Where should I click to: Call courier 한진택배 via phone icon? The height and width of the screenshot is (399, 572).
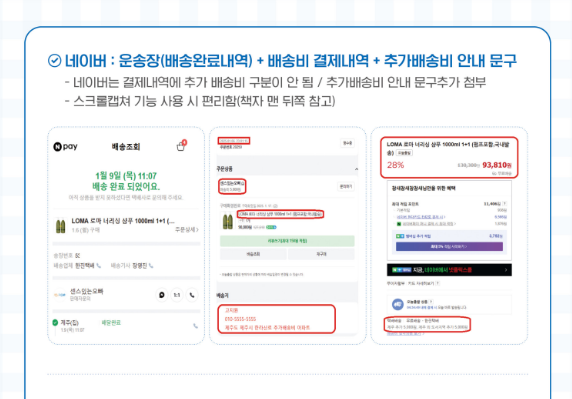click(x=98, y=266)
